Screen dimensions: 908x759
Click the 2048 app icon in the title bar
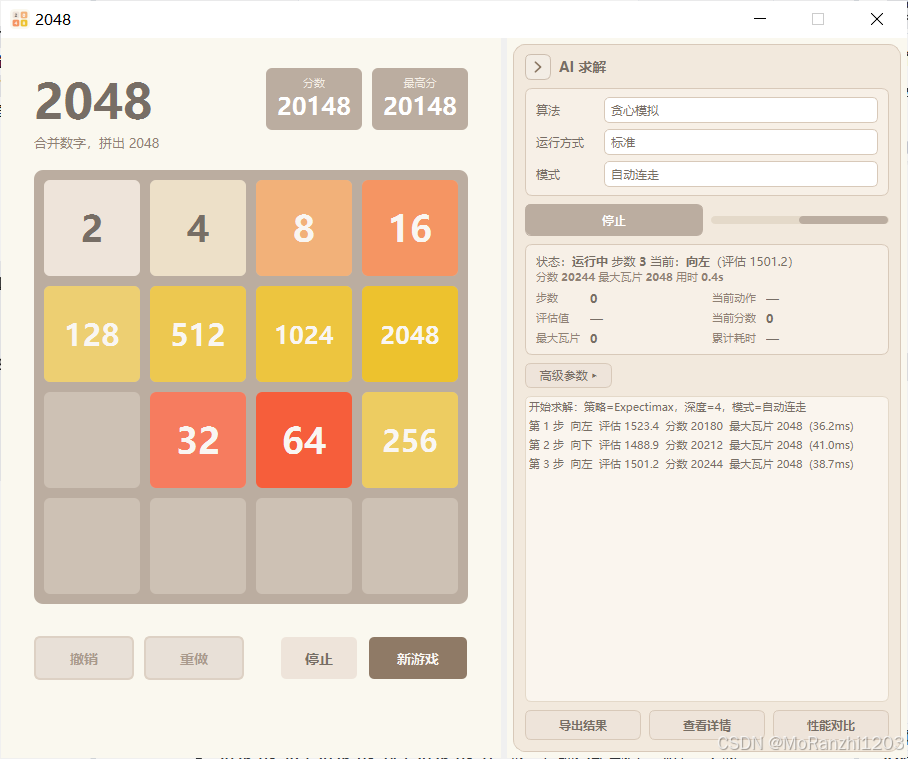click(20, 19)
